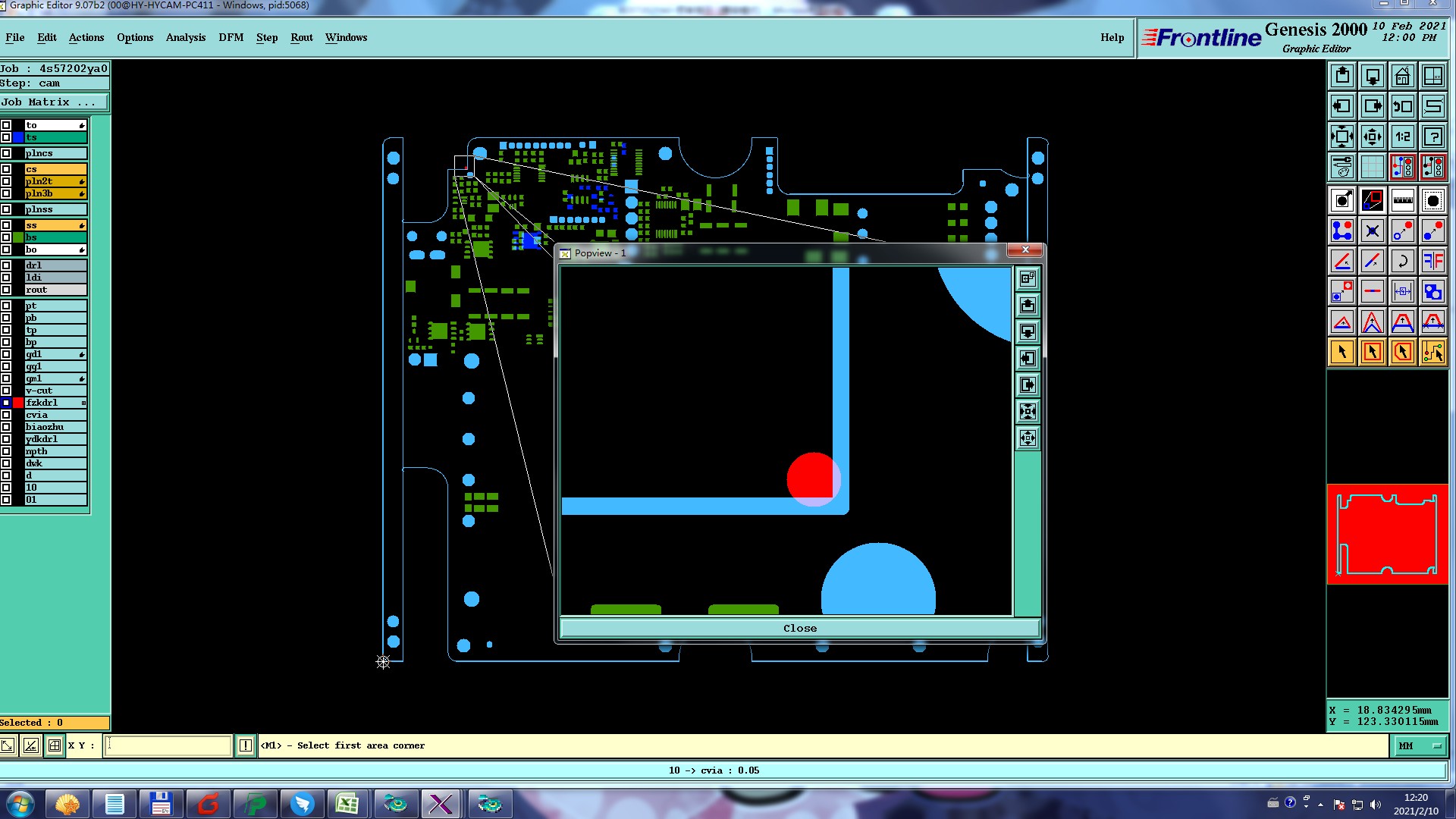The image size is (1456, 819).
Task: Select the rotate features tool icon
Action: pyautogui.click(x=1402, y=262)
